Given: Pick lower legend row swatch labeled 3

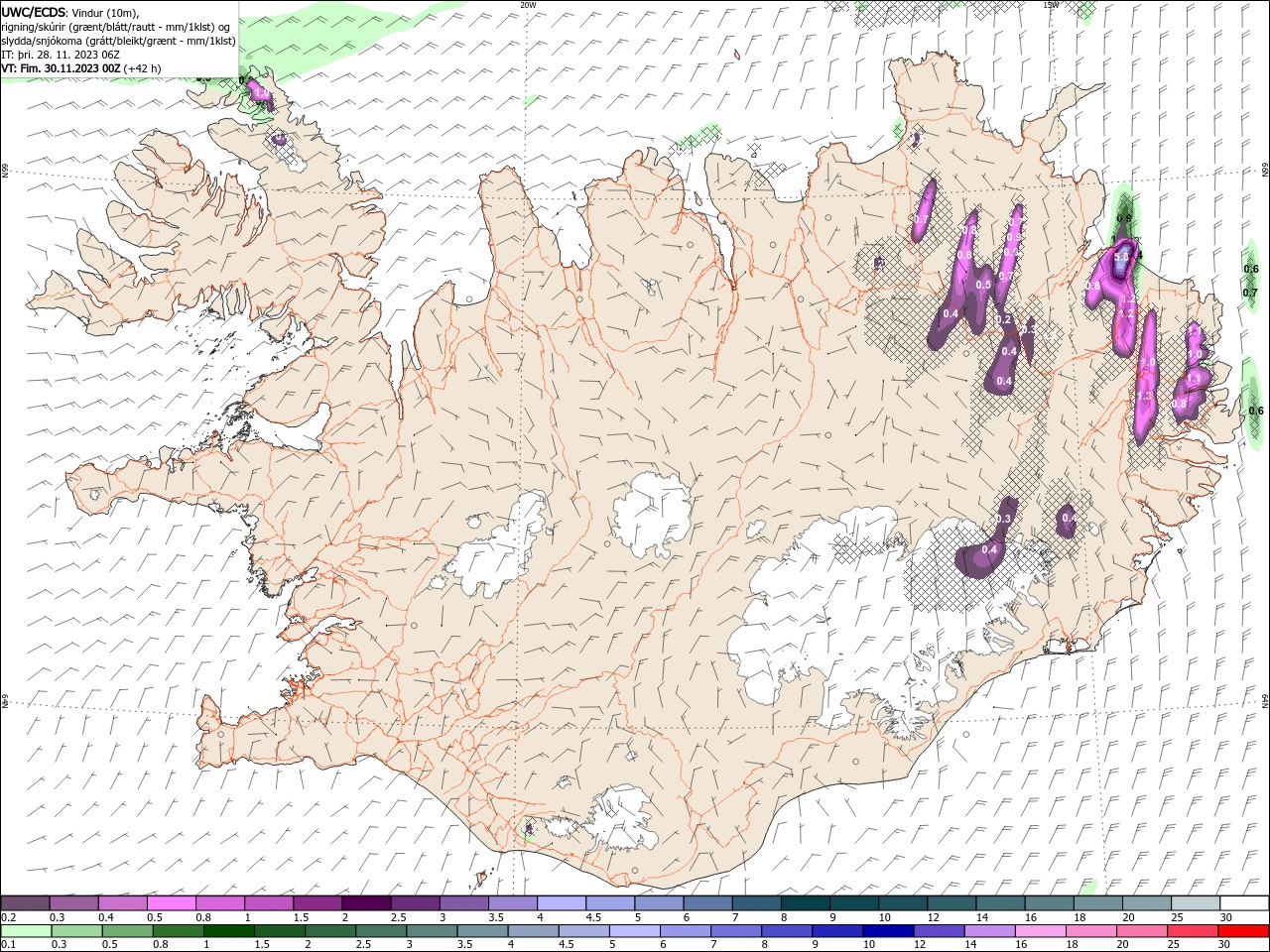Looking at the screenshot, I should point(432,931).
